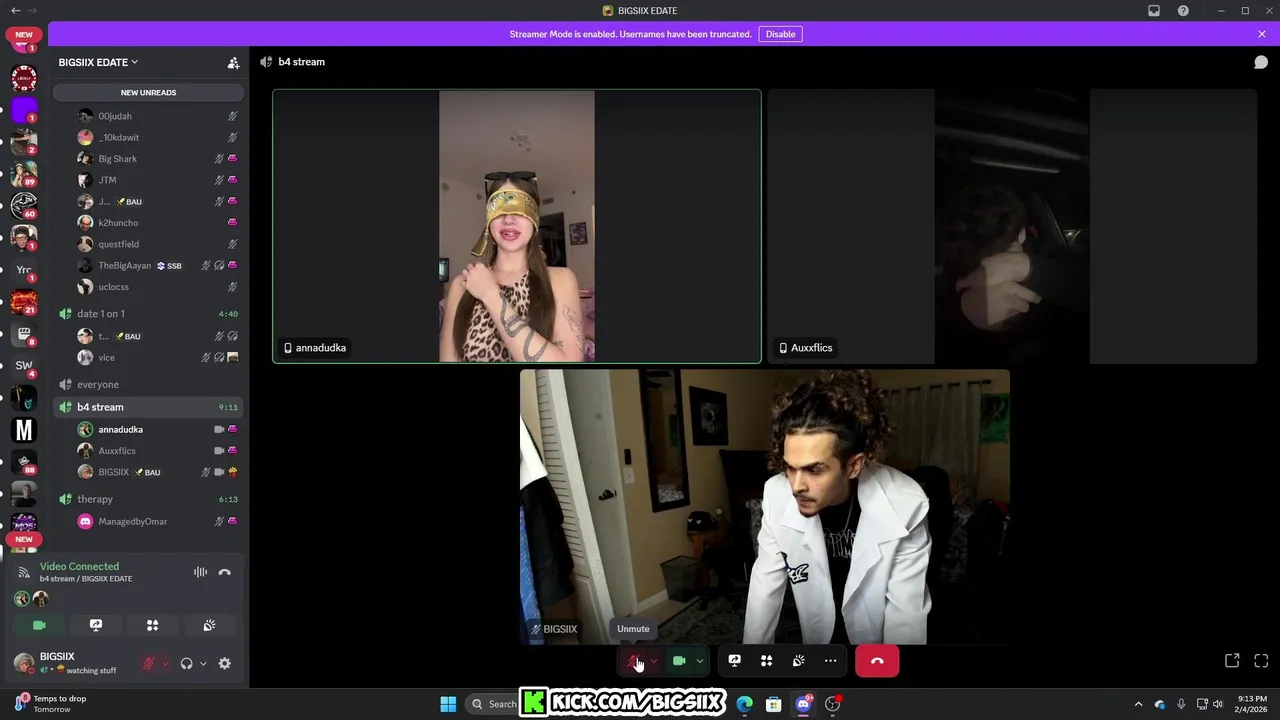Dismiss the Streamer Mode banner
Image resolution: width=1280 pixels, height=720 pixels.
[1262, 34]
